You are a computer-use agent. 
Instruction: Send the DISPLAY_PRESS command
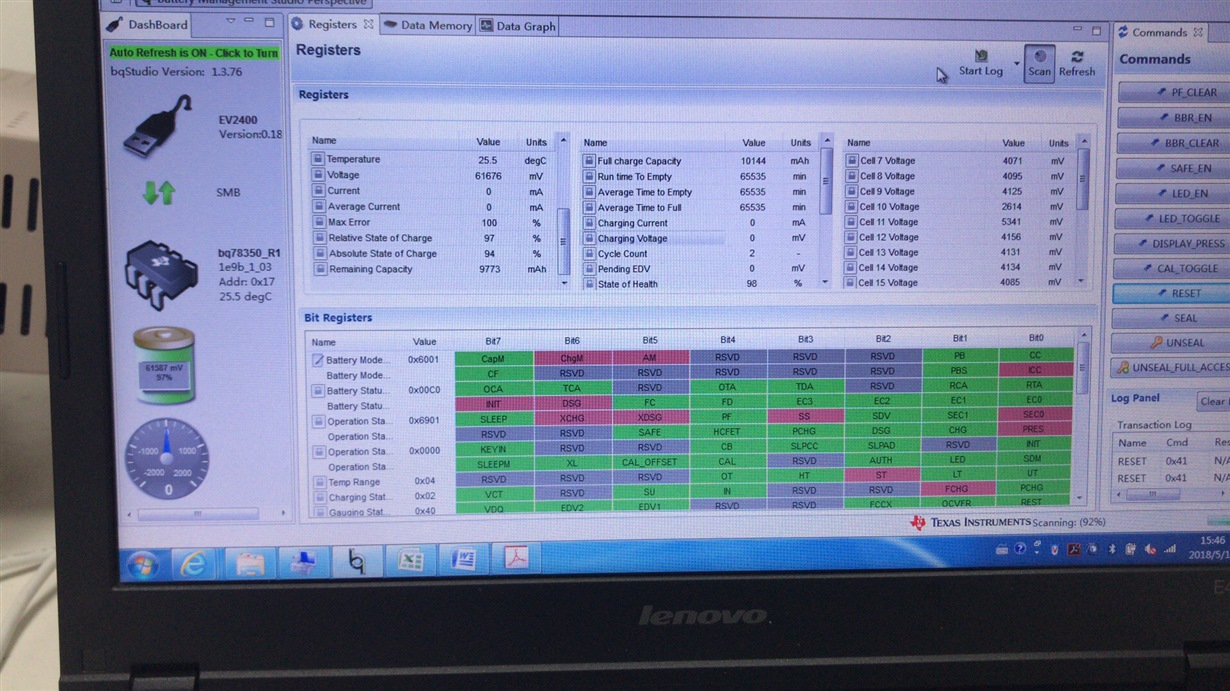tap(1177, 243)
